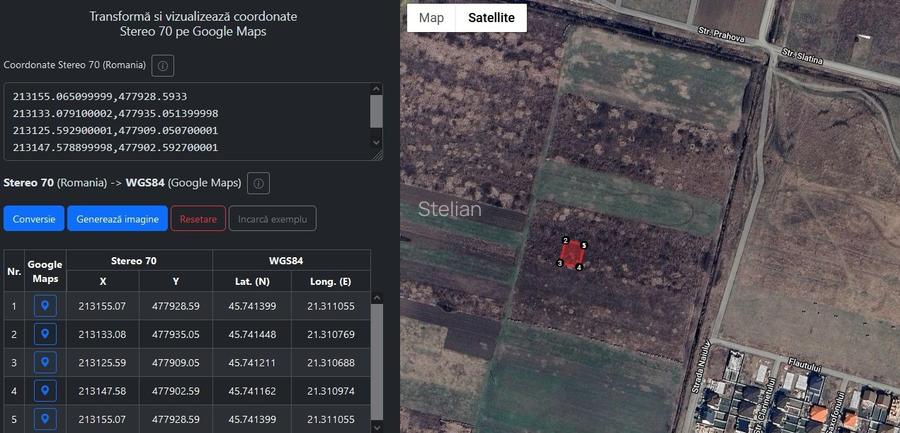Click info icon next to WGS84 (Google Maps)
This screenshot has width=900, height=433.
coord(258,184)
